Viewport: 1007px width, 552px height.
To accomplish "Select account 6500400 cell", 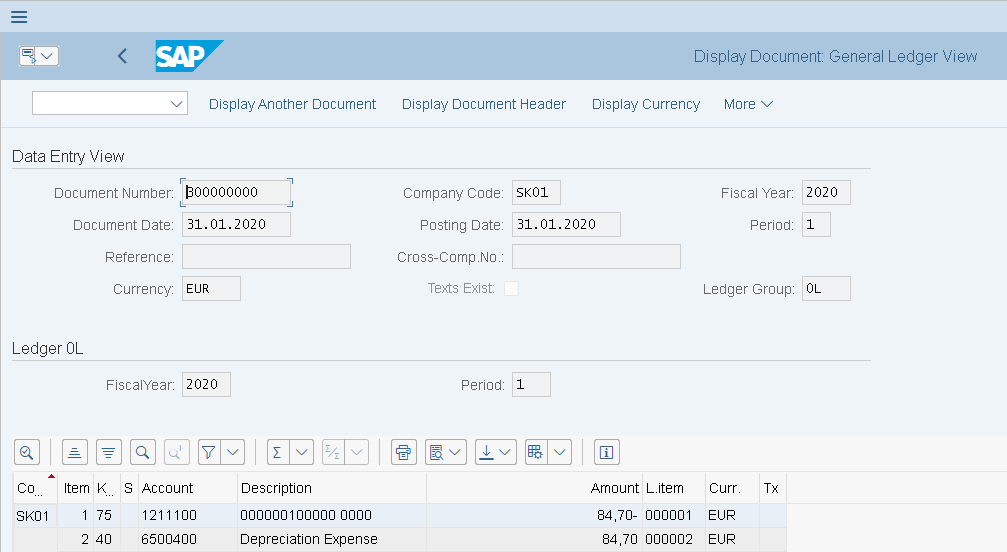I will click(188, 539).
